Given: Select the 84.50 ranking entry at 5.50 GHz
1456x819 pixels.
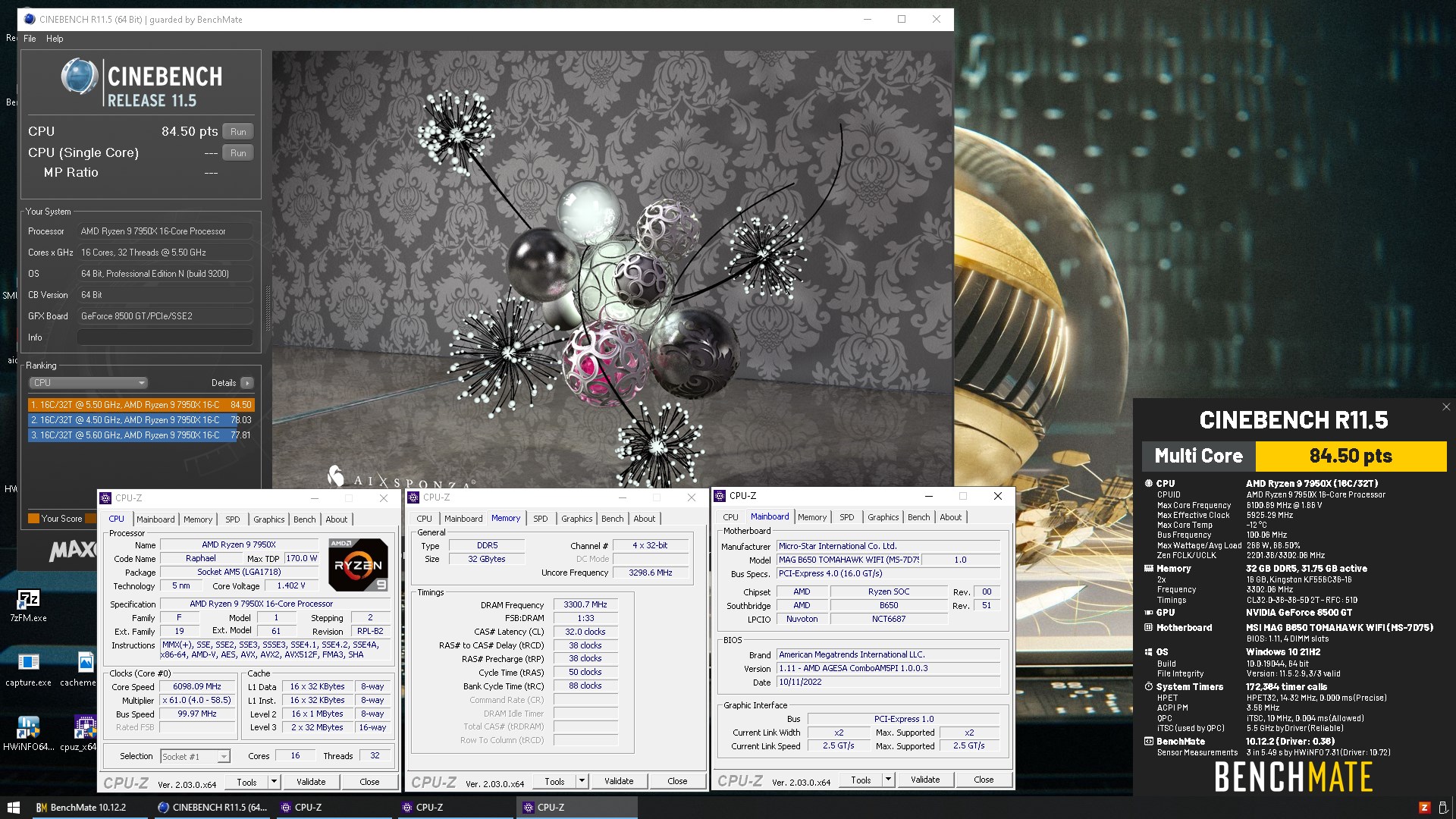Looking at the screenshot, I should 141,405.
